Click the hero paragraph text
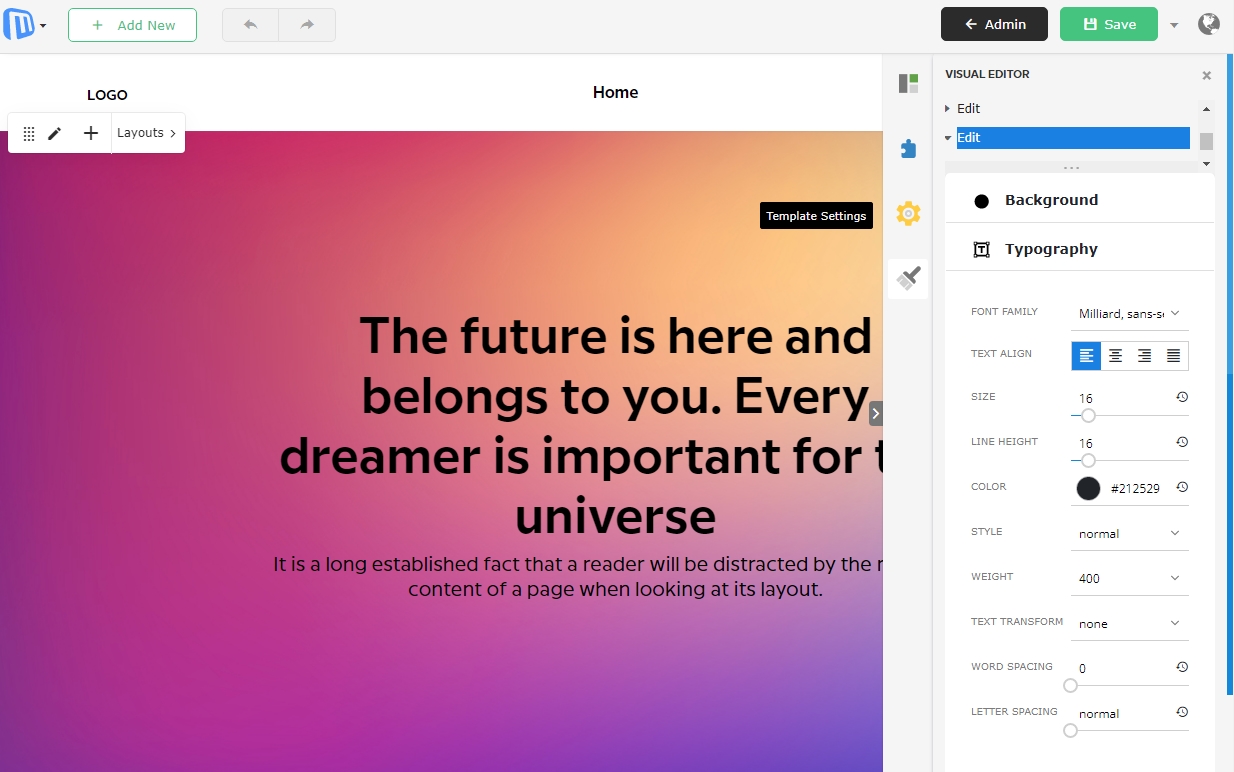This screenshot has height=772, width=1234. pos(578,577)
